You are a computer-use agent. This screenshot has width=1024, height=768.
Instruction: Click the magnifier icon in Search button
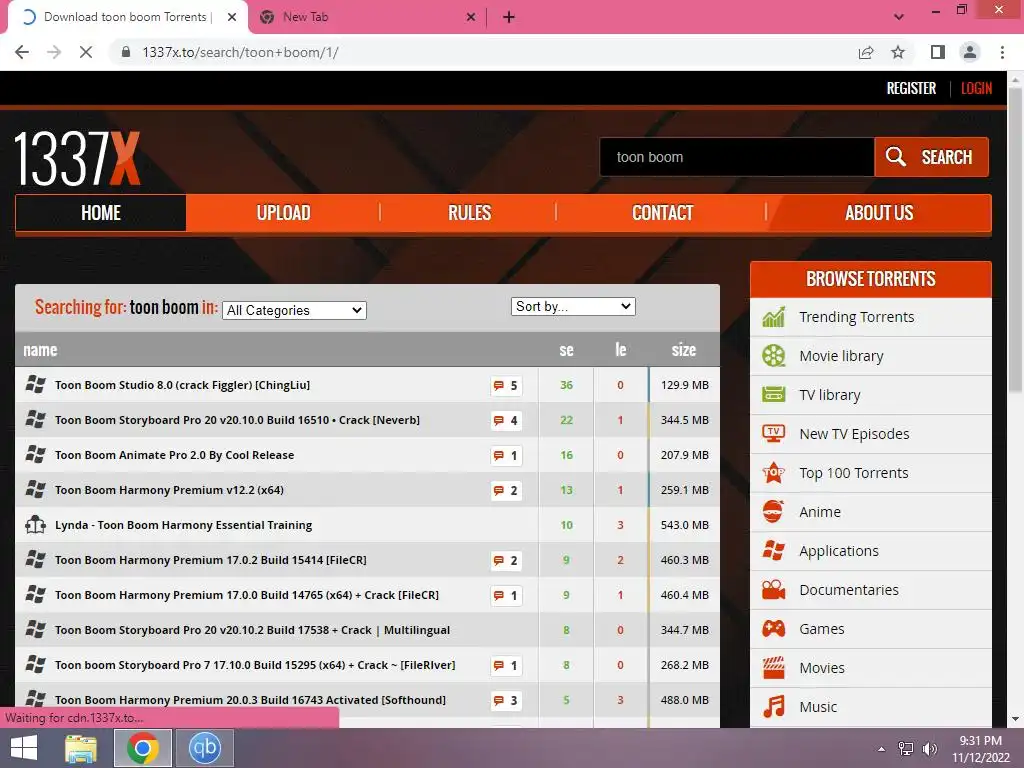[x=895, y=157]
